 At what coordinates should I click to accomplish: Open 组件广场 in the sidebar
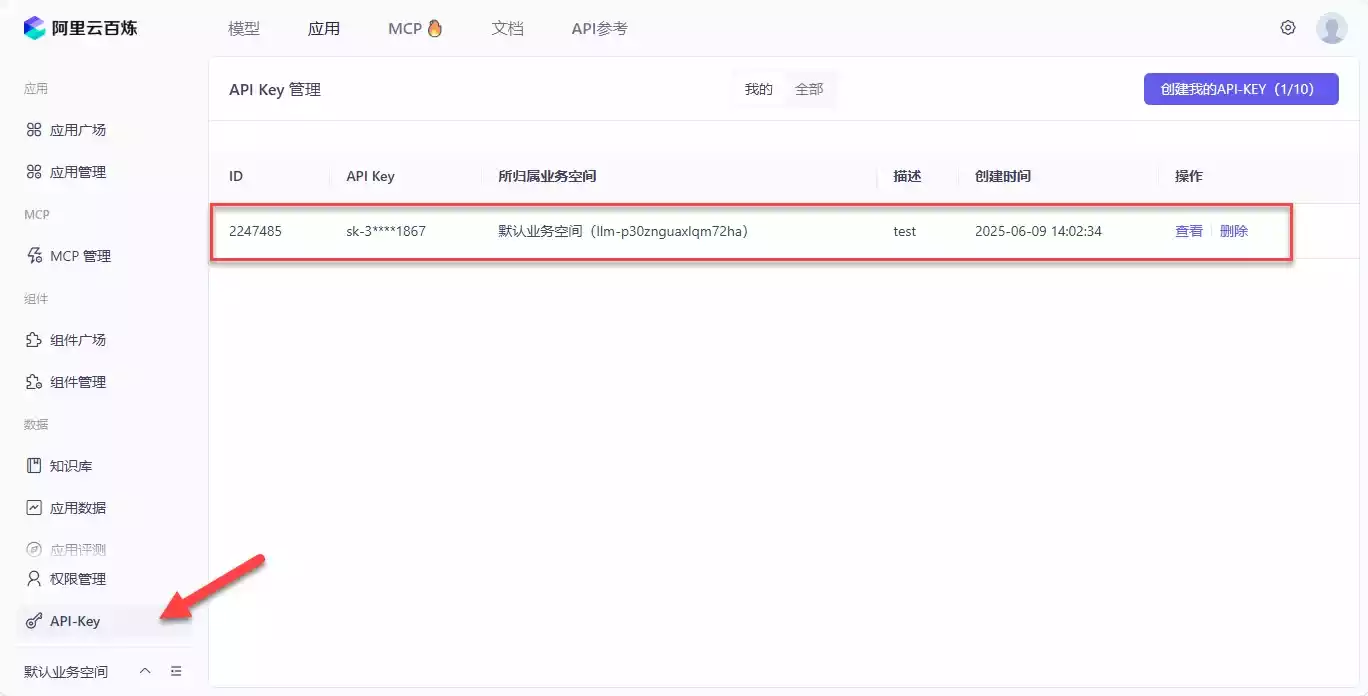(x=78, y=340)
